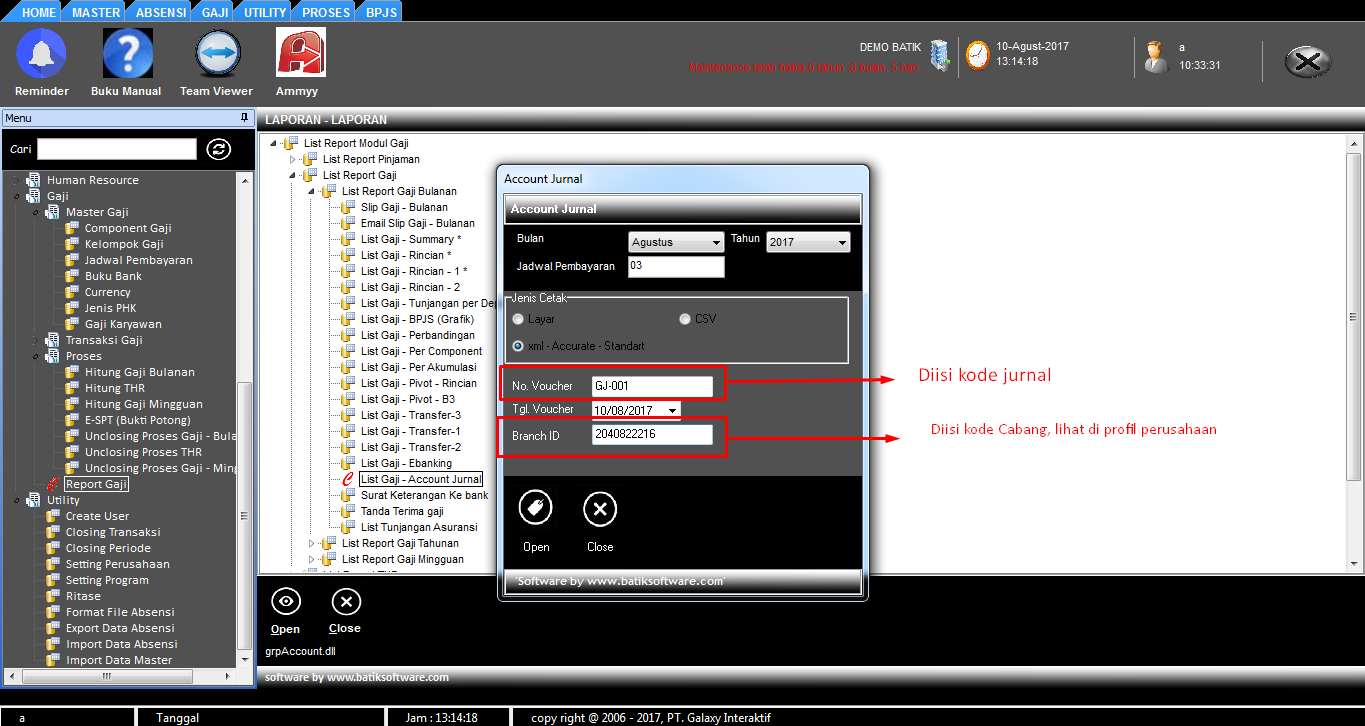Switch to the BPJS tab
The image size is (1365, 726).
point(381,12)
